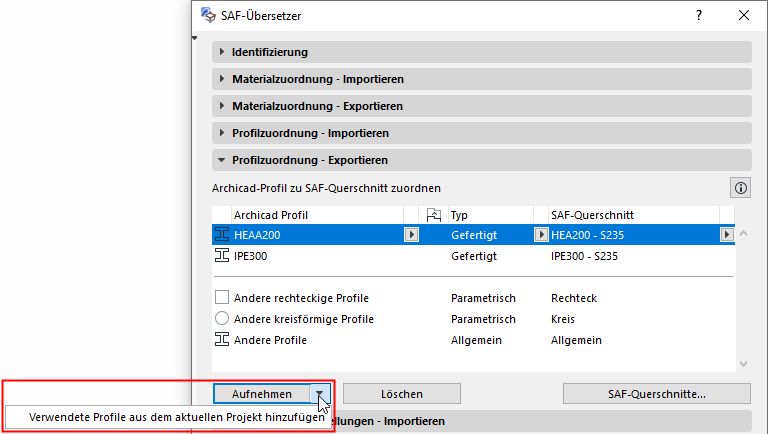This screenshot has height=434, width=768.
Task: Open the Typ arrow next to Gefertigt in HEAA200 row
Action: point(541,235)
